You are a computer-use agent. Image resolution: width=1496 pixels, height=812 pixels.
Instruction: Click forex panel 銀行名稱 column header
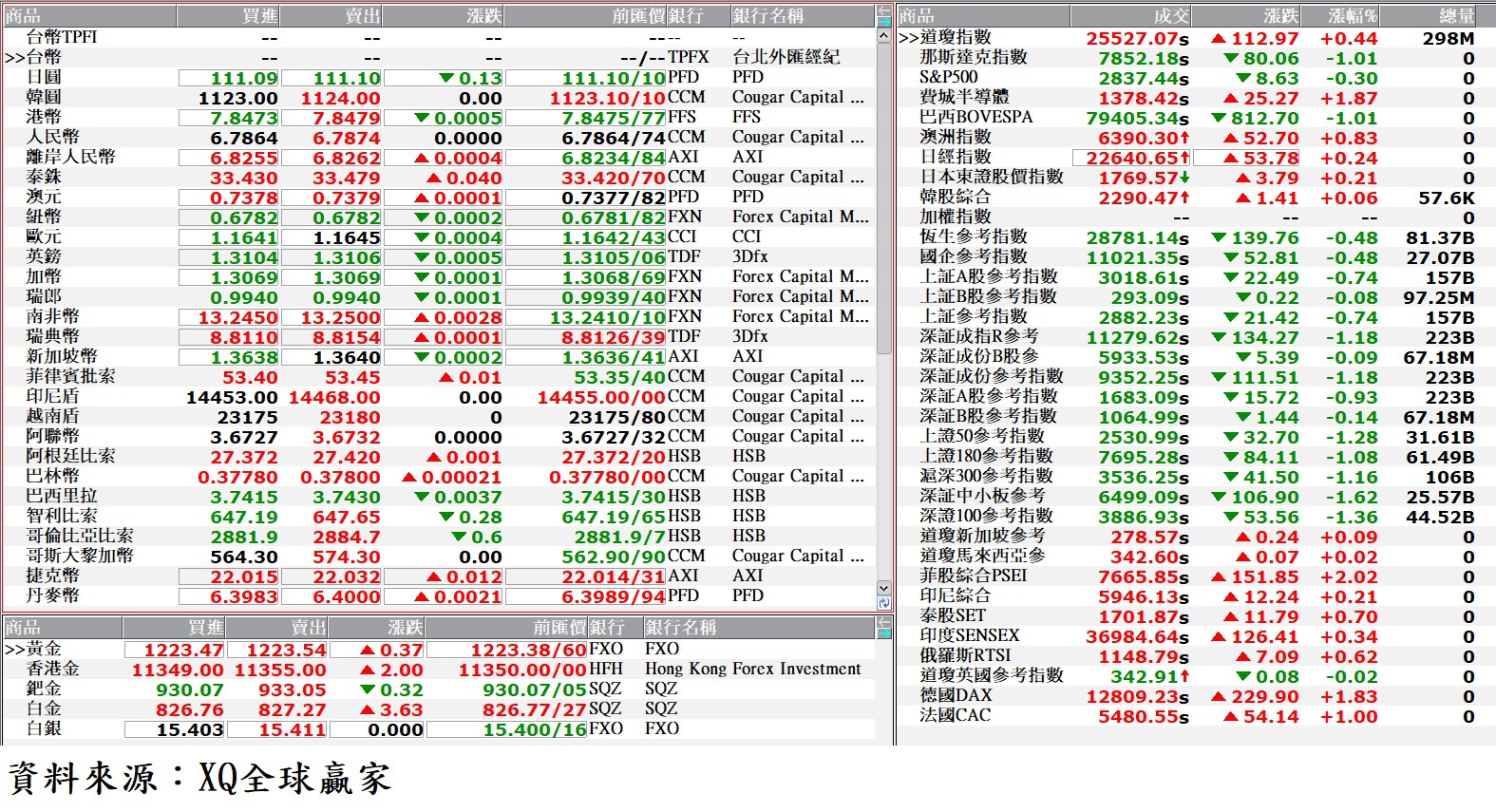[x=802, y=16]
